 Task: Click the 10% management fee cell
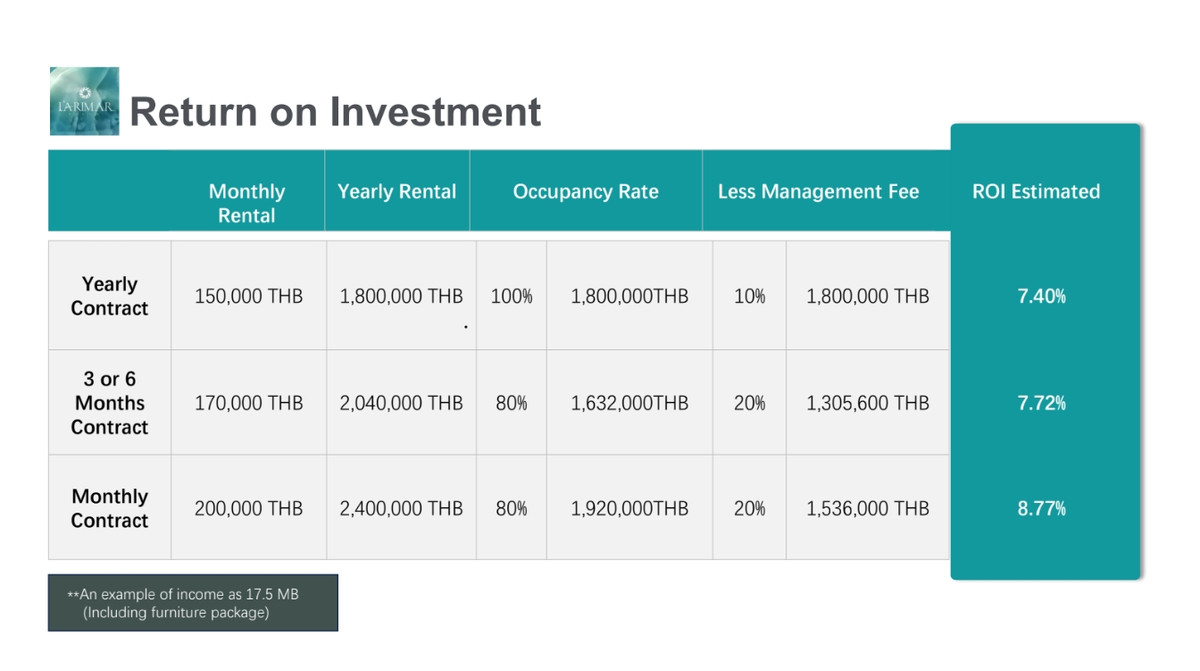[x=749, y=296]
